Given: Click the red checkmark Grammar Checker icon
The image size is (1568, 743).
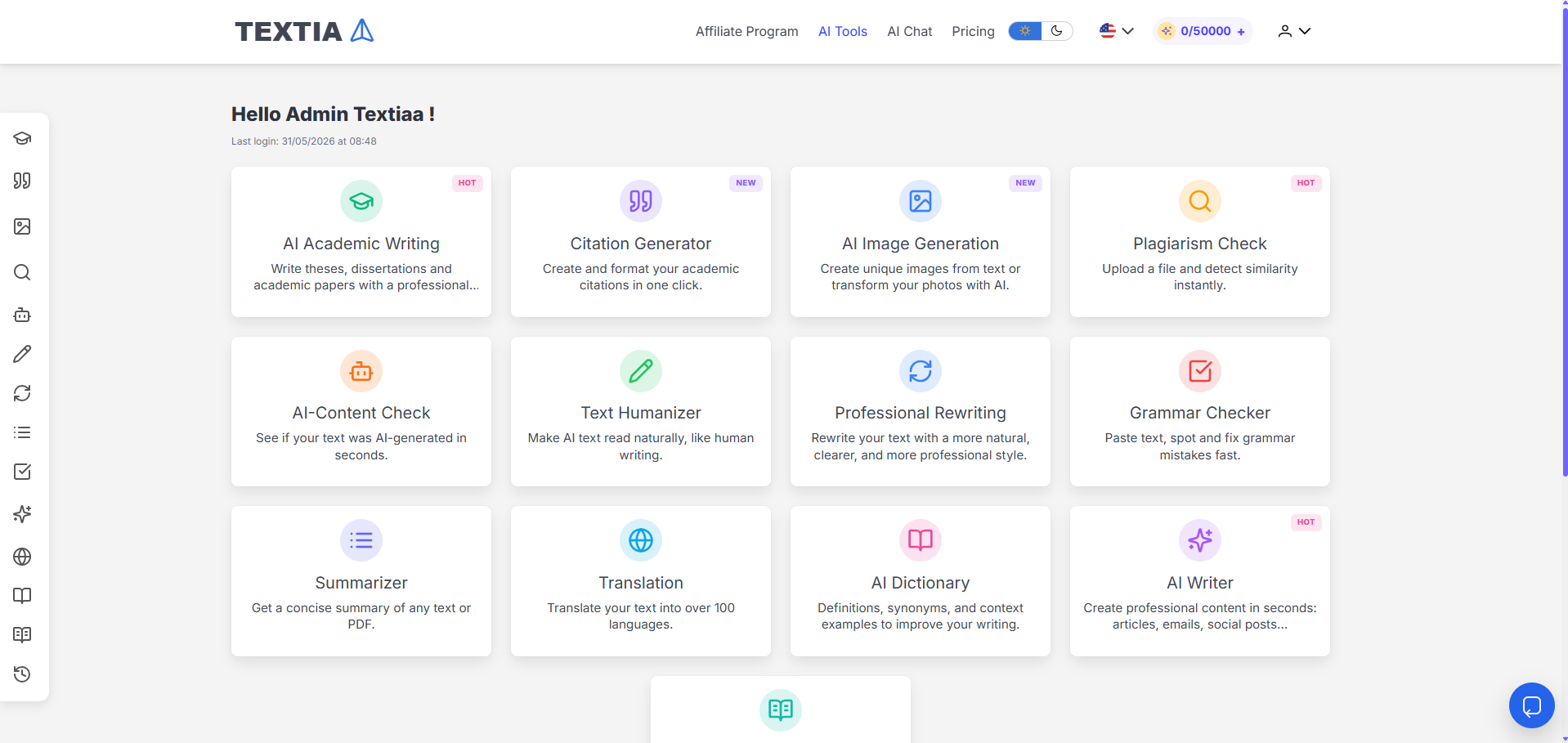Looking at the screenshot, I should tap(1200, 371).
